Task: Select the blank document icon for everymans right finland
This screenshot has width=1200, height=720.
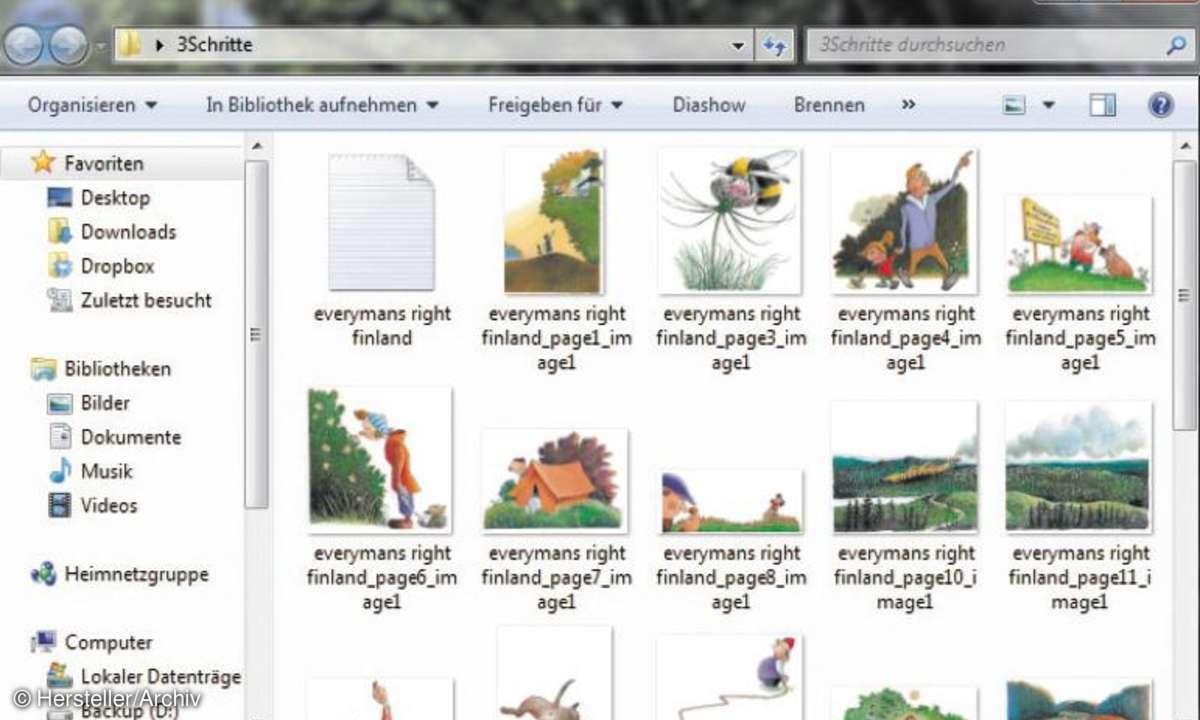Action: click(381, 222)
